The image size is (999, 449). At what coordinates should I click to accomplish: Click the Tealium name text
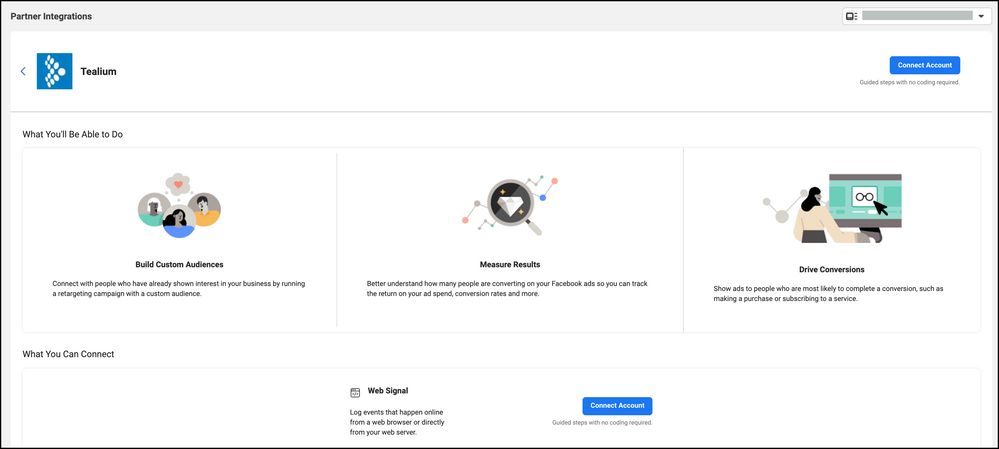point(99,72)
